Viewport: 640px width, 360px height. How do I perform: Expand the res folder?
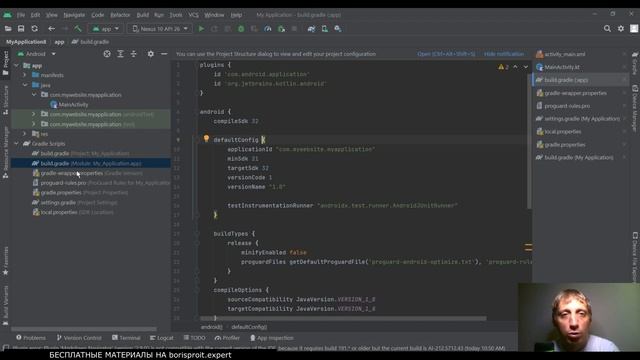pos(24,134)
